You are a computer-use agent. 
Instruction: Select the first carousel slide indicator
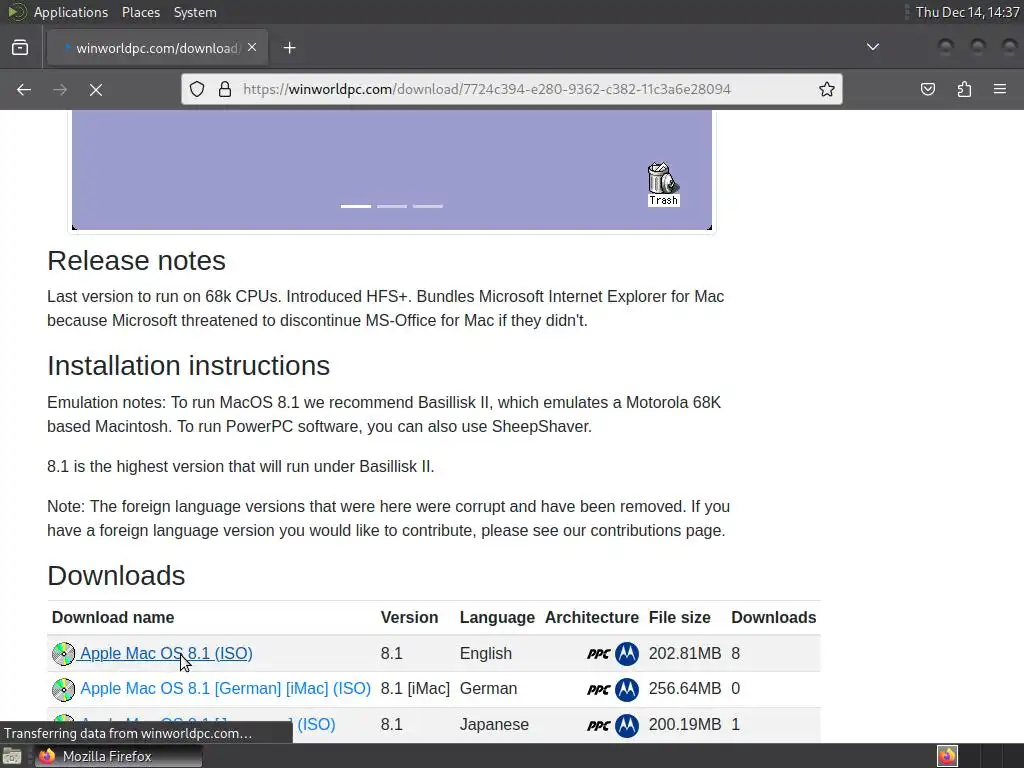[x=356, y=206]
